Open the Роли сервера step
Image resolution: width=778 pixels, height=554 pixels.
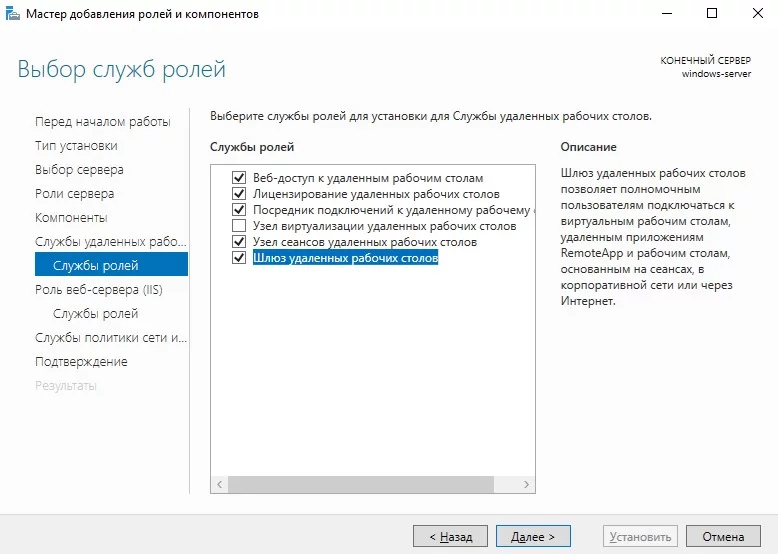[74, 193]
